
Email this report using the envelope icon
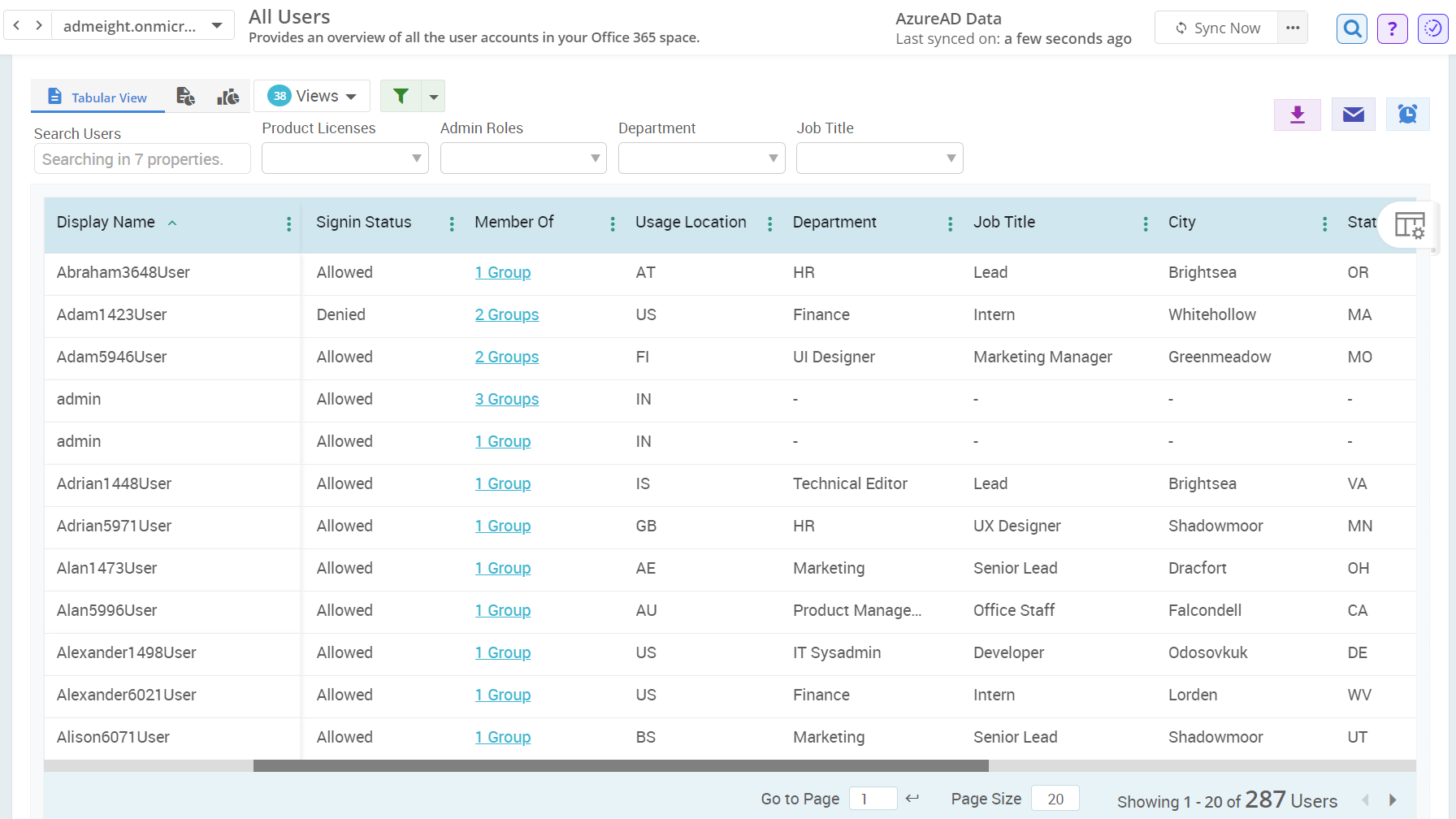[1353, 114]
